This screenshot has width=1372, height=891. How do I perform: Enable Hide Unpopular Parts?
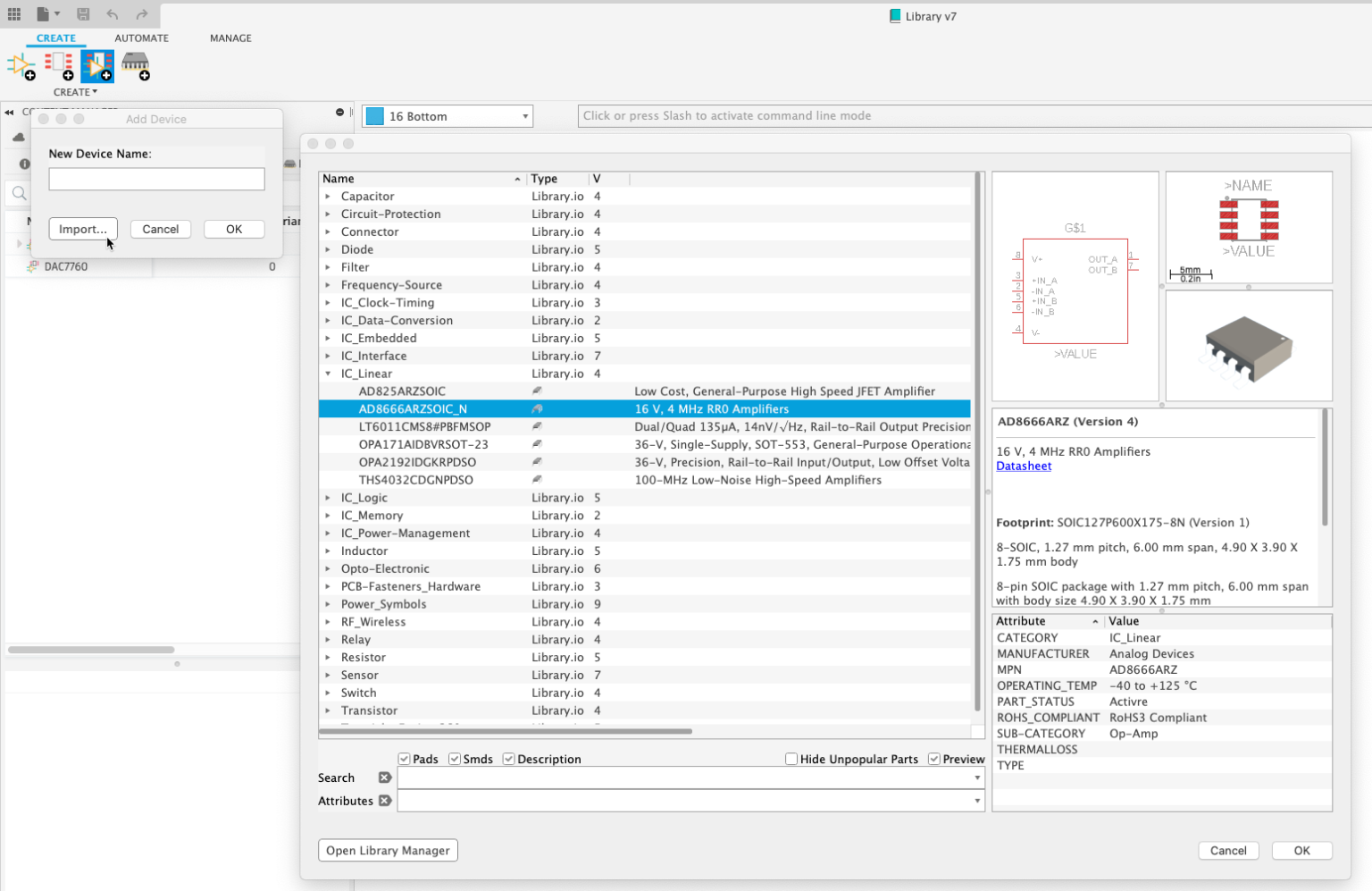click(x=791, y=758)
